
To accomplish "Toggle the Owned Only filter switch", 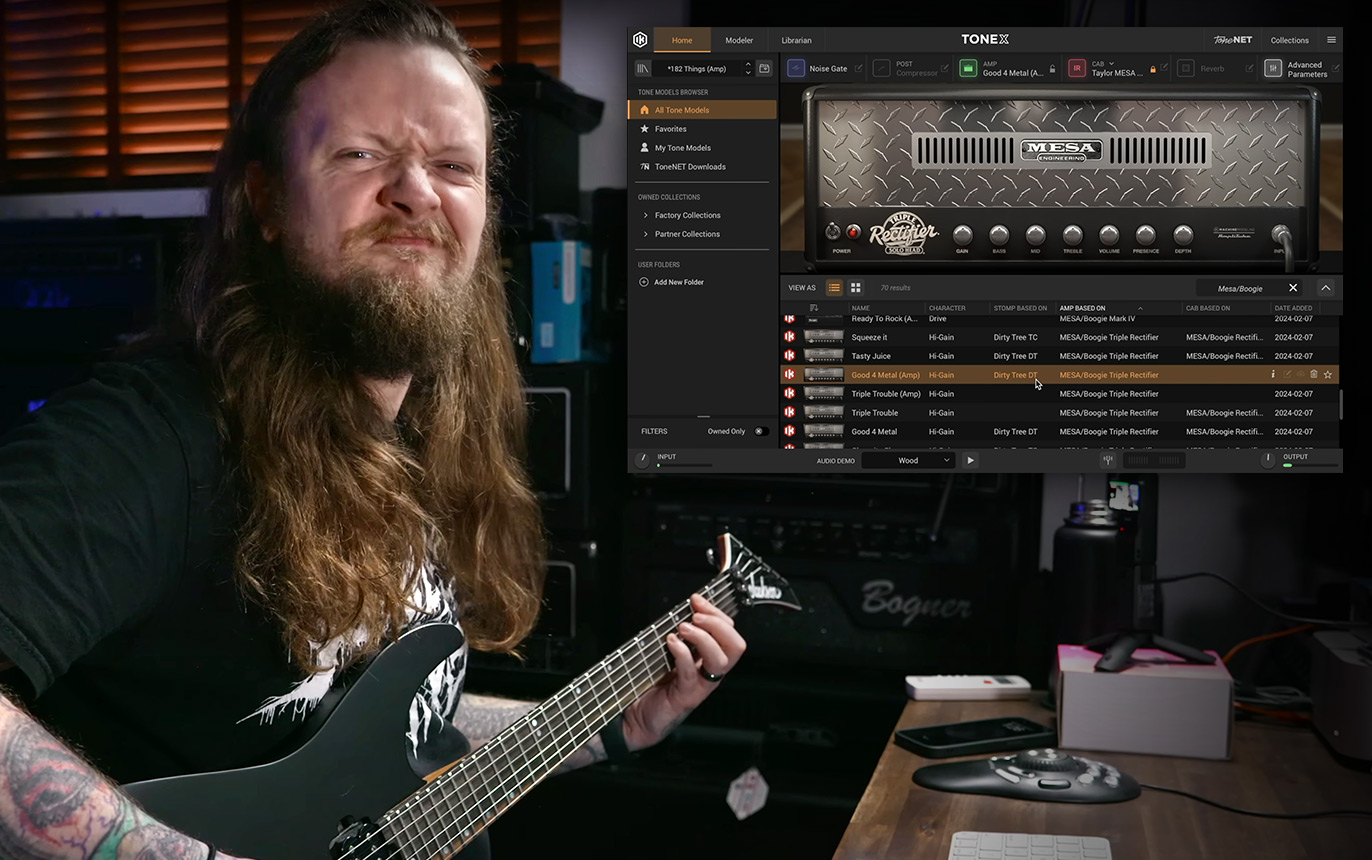I will (x=760, y=431).
